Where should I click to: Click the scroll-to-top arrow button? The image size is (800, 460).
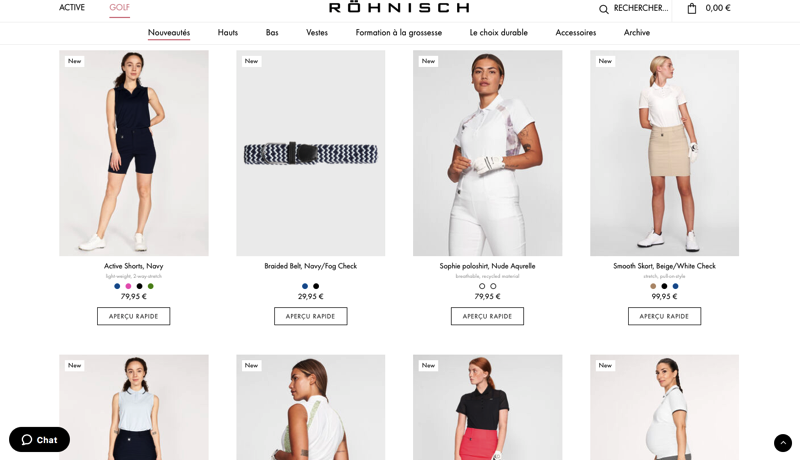point(783,443)
